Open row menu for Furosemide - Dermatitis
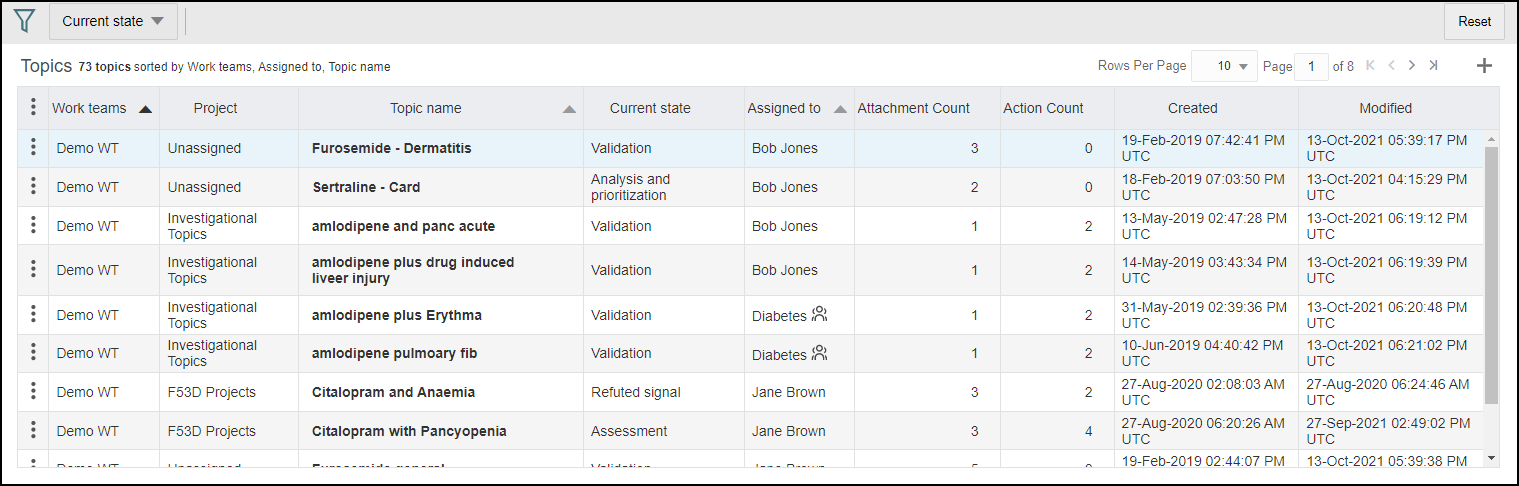Image resolution: width=1519 pixels, height=486 pixels. pyautogui.click(x=33, y=148)
